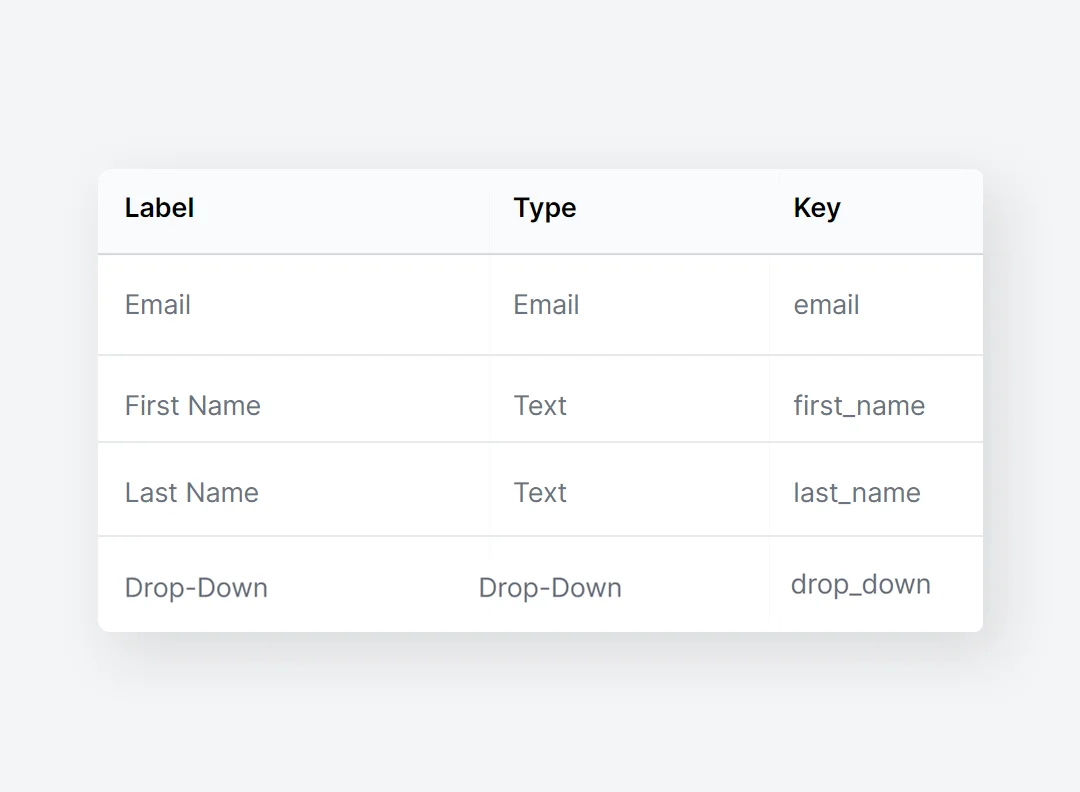Click the first_name key cell

point(859,405)
